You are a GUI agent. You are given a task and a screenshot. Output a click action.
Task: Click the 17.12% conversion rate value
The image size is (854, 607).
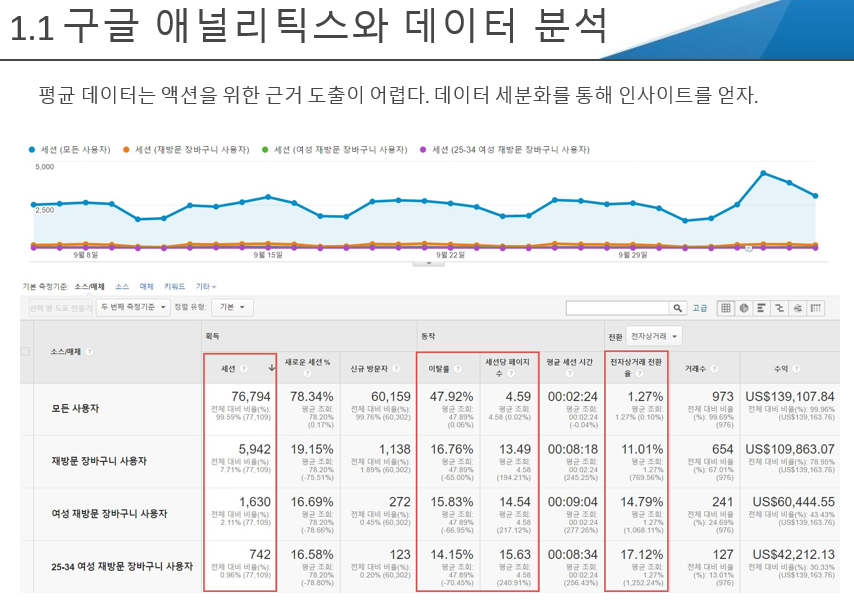point(642,555)
